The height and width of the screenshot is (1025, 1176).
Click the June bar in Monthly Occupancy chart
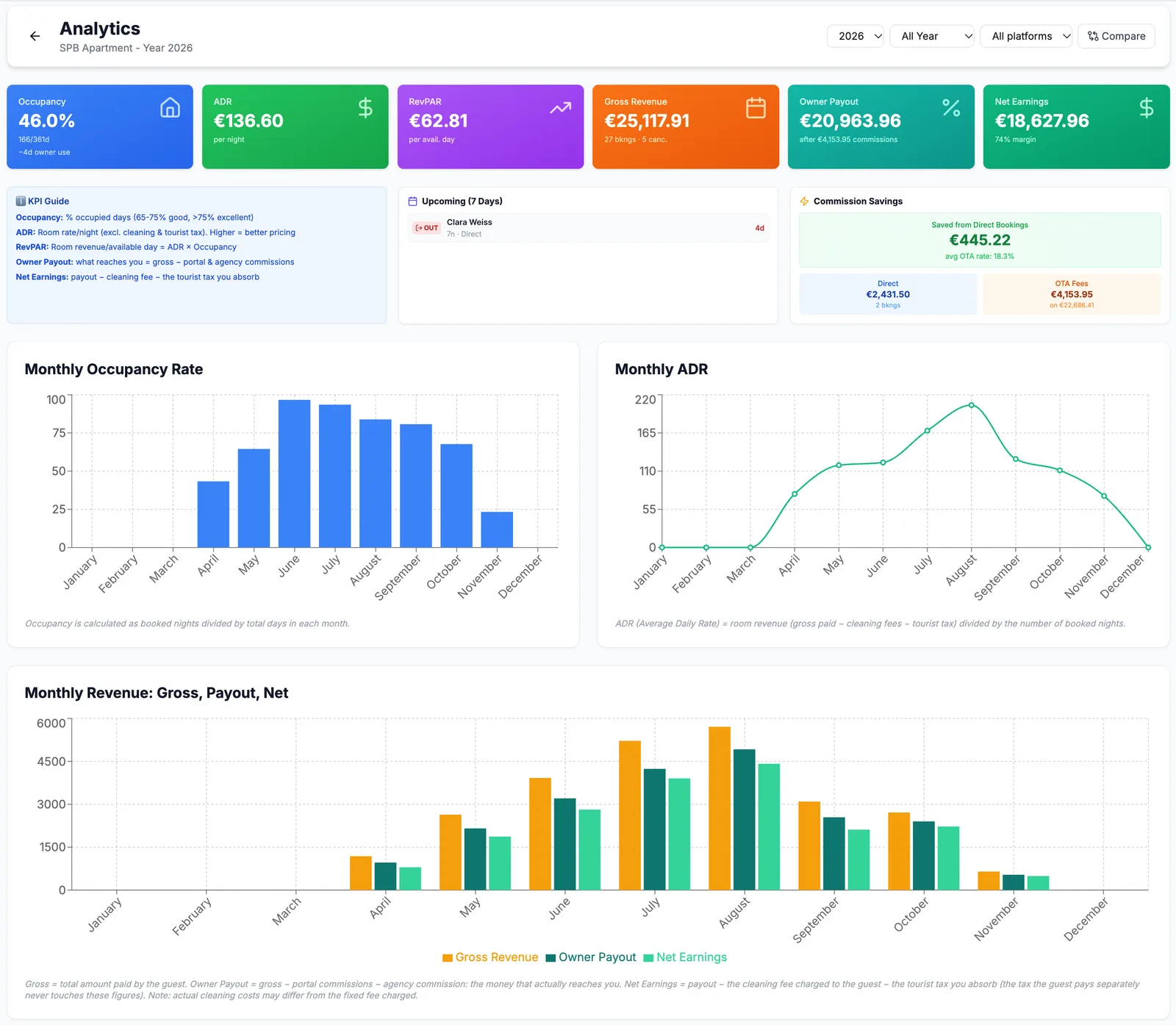click(294, 474)
